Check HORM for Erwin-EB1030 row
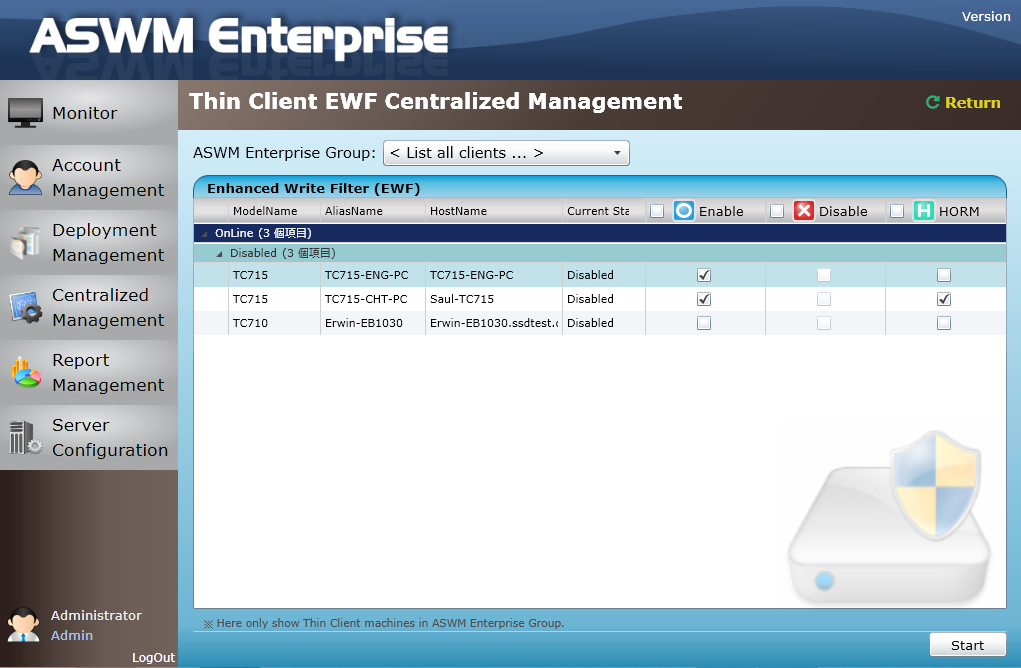The height and width of the screenshot is (668, 1021). [x=944, y=323]
